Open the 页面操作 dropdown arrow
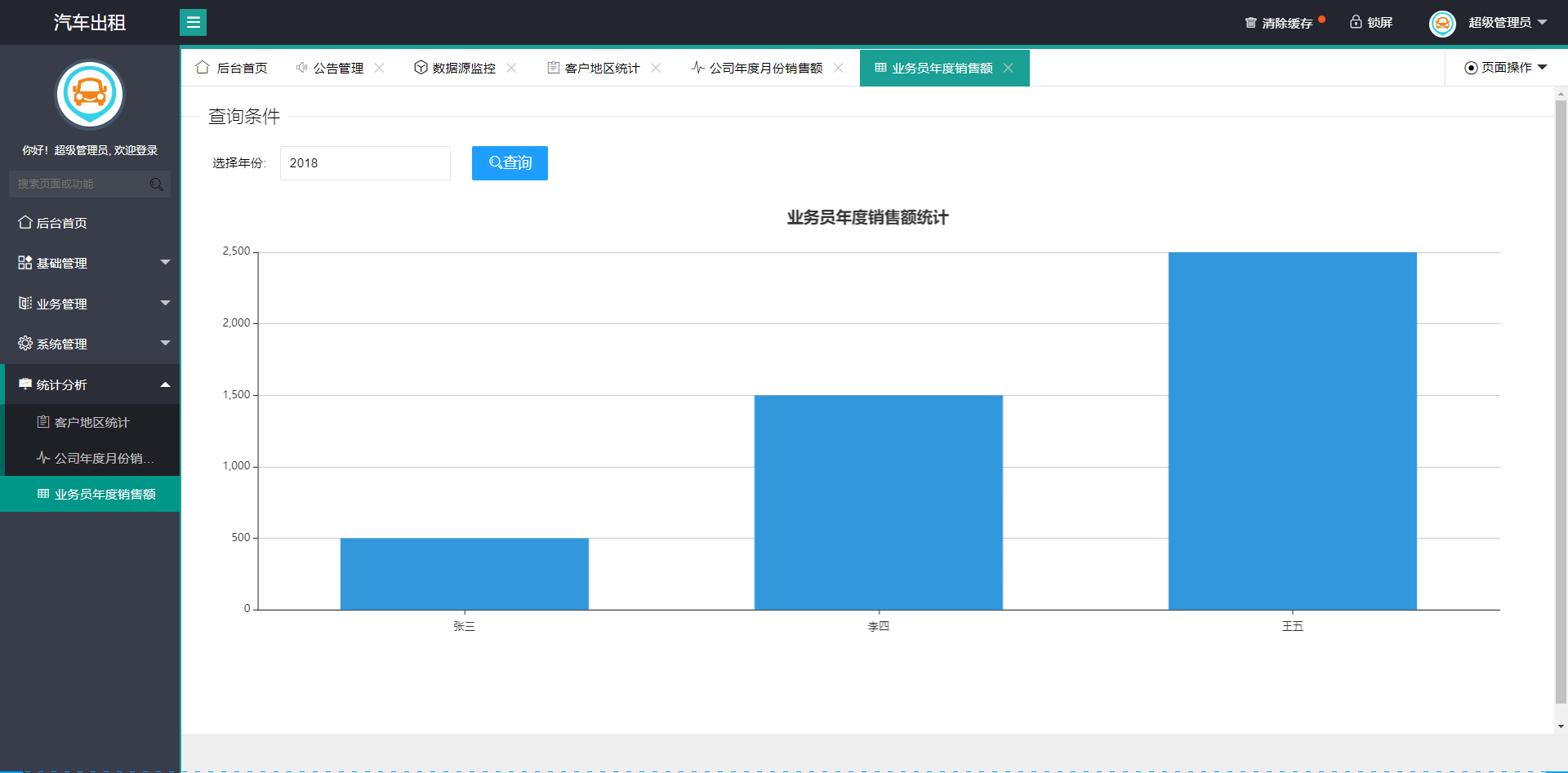Image resolution: width=1568 pixels, height=773 pixels. pos(1543,67)
